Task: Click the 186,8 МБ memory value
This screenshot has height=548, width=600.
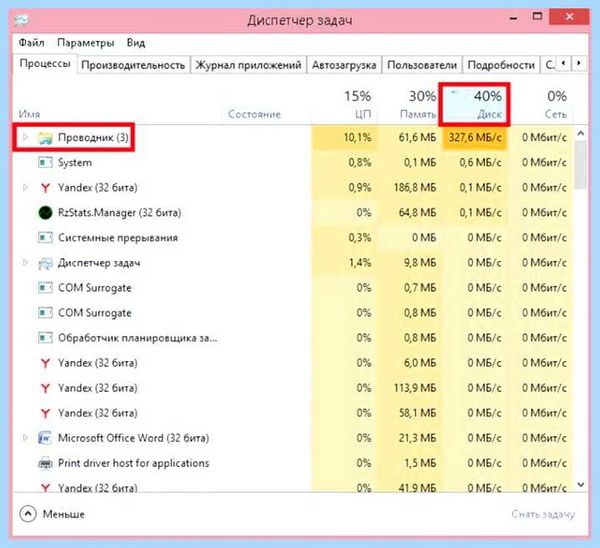Action: point(415,188)
